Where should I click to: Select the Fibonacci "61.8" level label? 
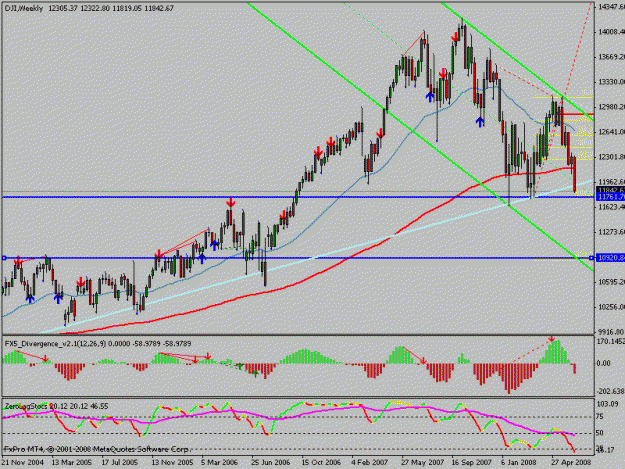coord(585,154)
